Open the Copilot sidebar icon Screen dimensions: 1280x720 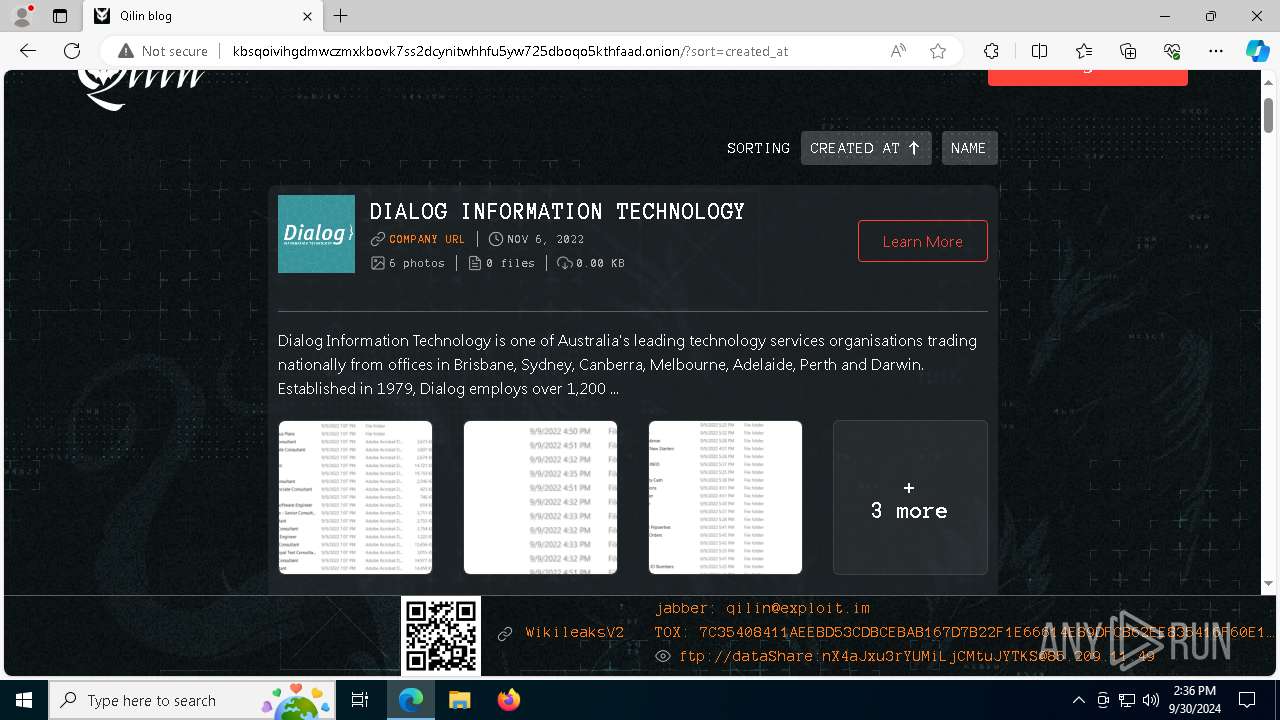tap(1257, 51)
